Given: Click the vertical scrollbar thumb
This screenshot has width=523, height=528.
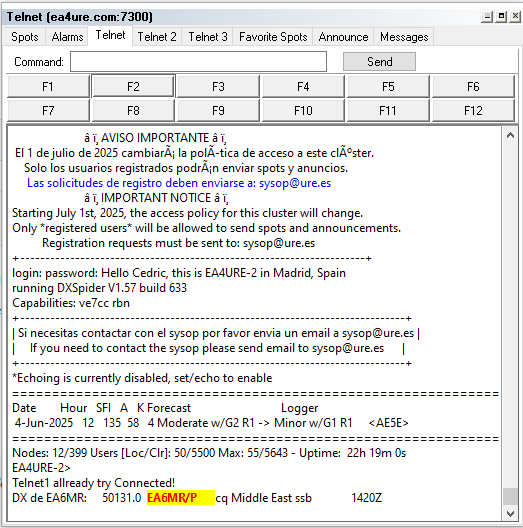Looking at the screenshot, I should pyautogui.click(x=510, y=497).
